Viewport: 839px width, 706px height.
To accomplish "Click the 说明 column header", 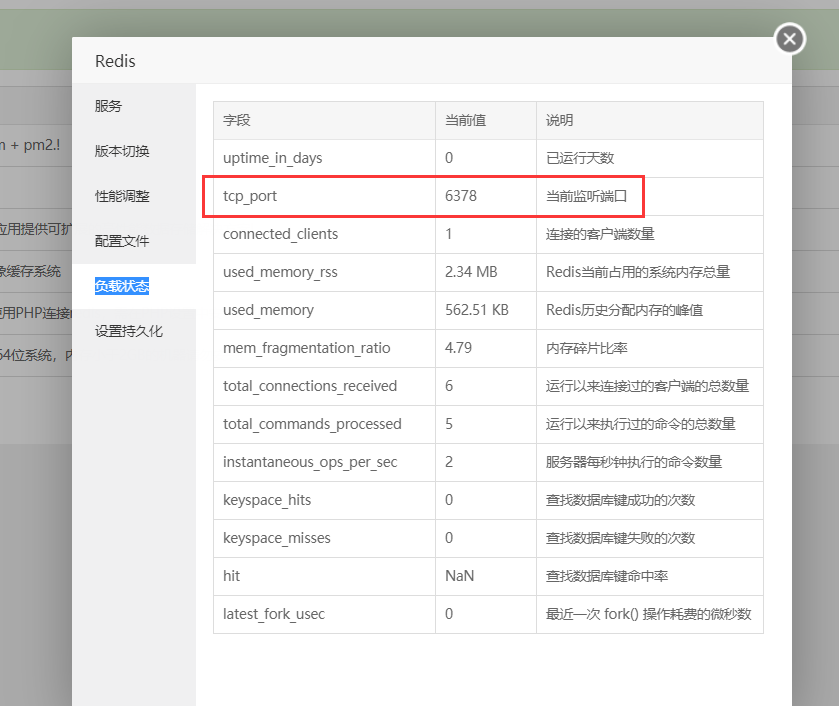I will click(x=559, y=120).
